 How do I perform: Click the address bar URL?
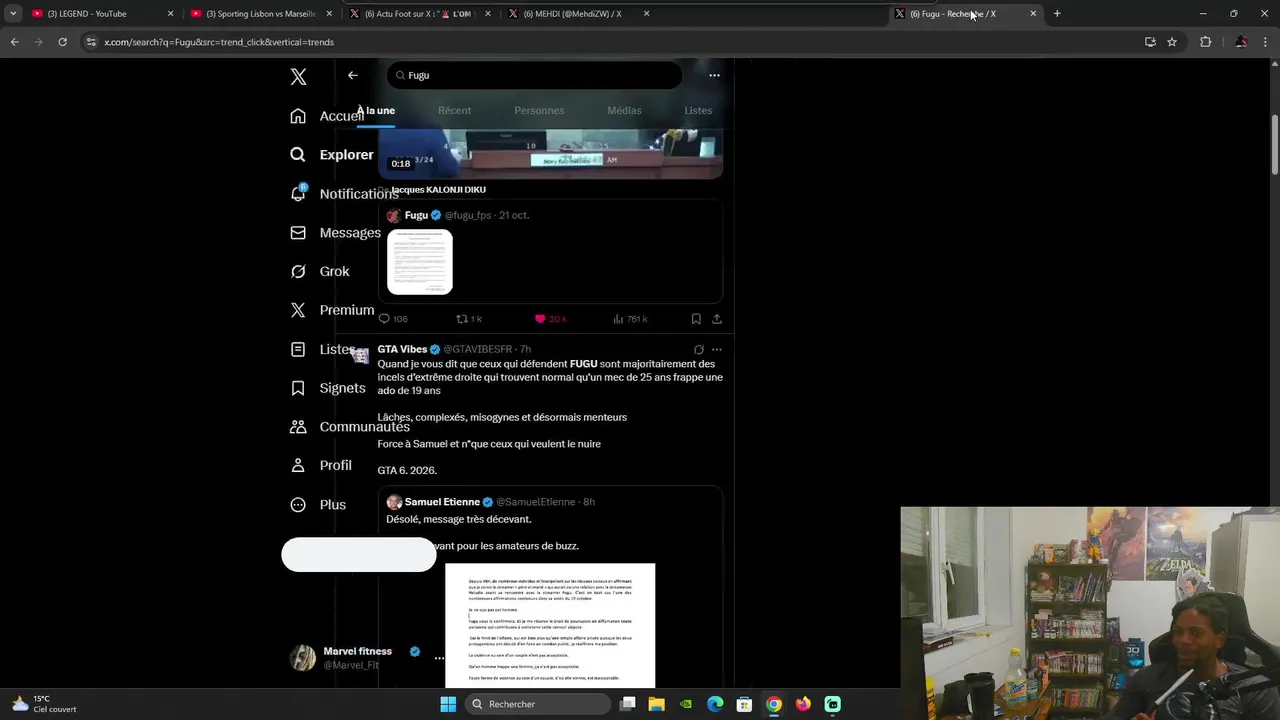(219, 42)
